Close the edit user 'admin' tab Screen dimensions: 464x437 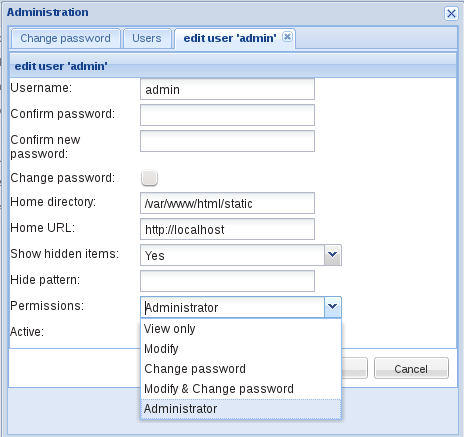tap(287, 36)
